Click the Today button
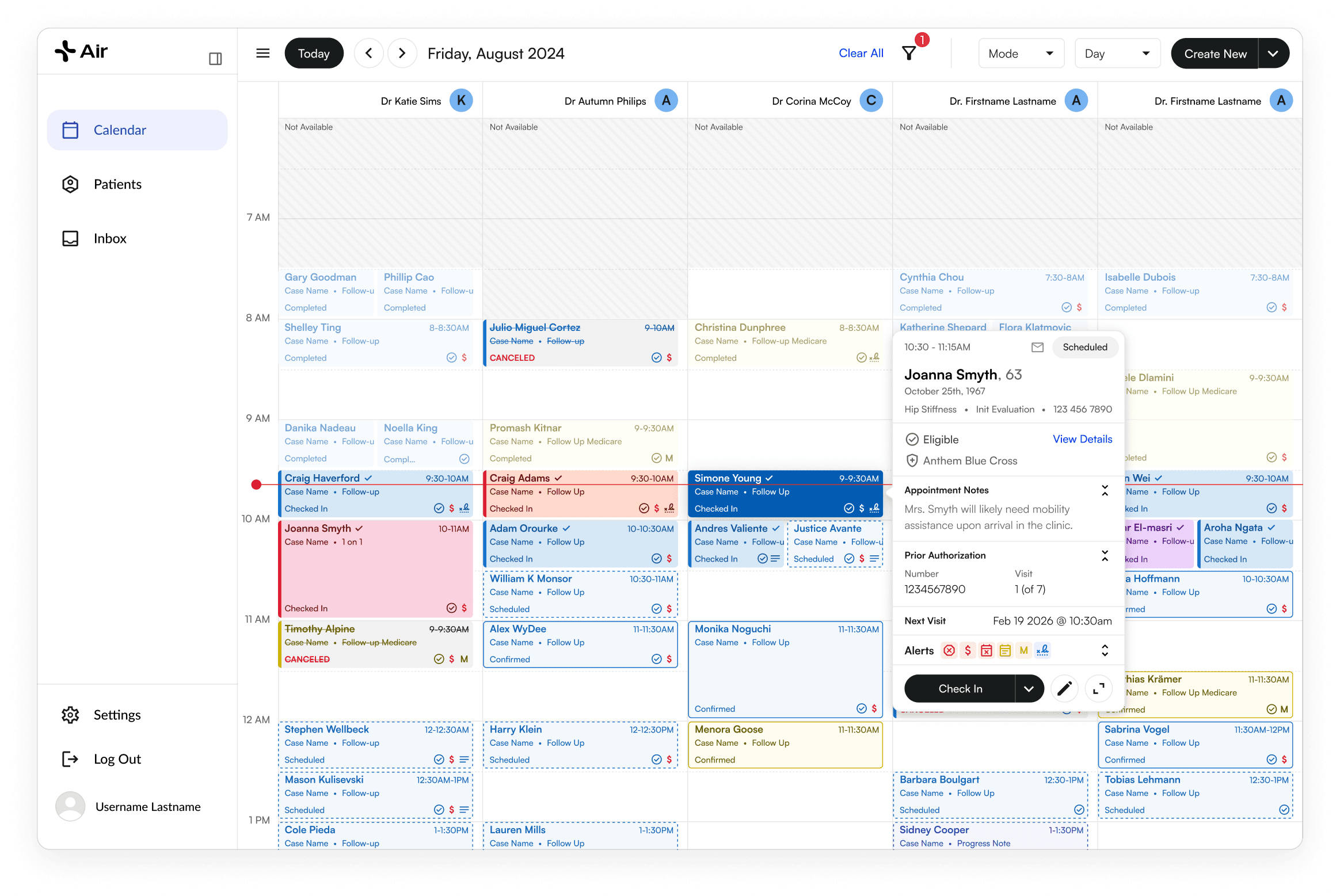The image size is (1340, 896). click(x=314, y=54)
